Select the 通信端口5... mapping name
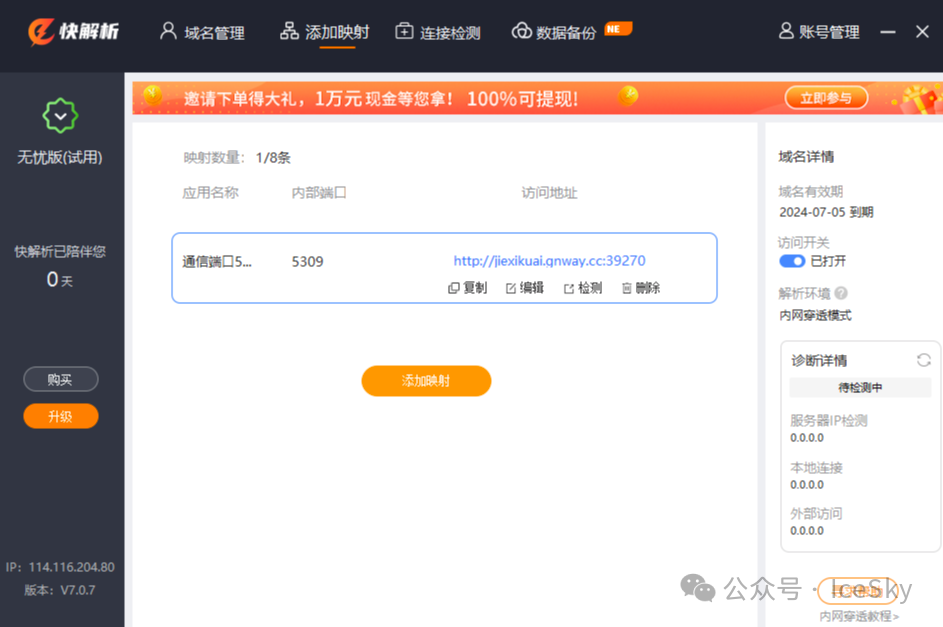The image size is (943, 627). click(x=217, y=262)
